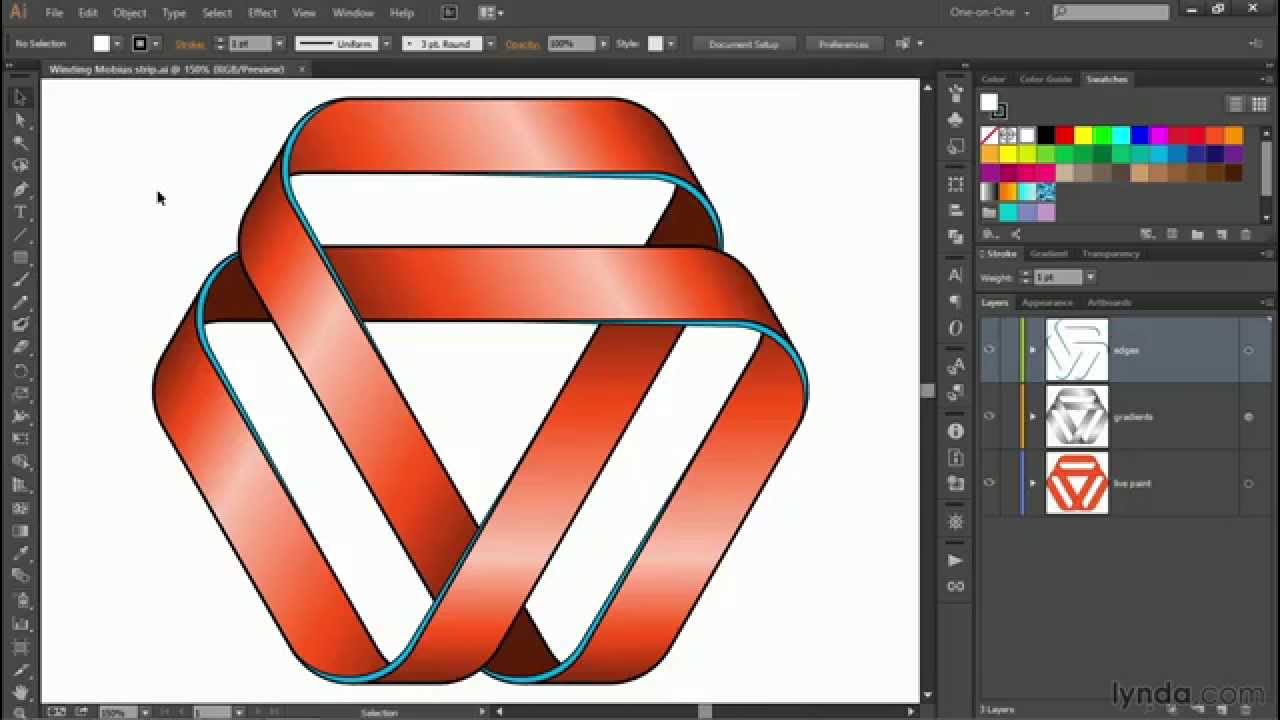Viewport: 1280px width, 720px height.
Task: Select the Selection tool
Action: pos(20,98)
